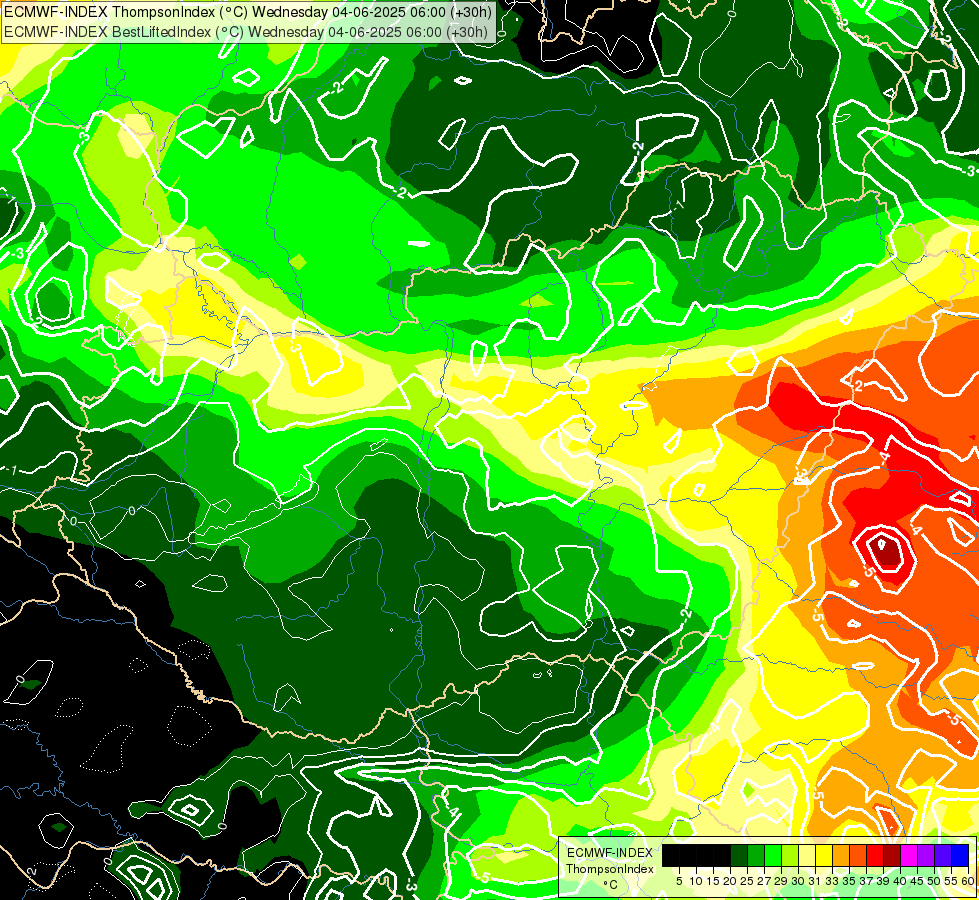The width and height of the screenshot is (979, 900).
Task: Click the legend tick value 29
Action: coord(782,881)
